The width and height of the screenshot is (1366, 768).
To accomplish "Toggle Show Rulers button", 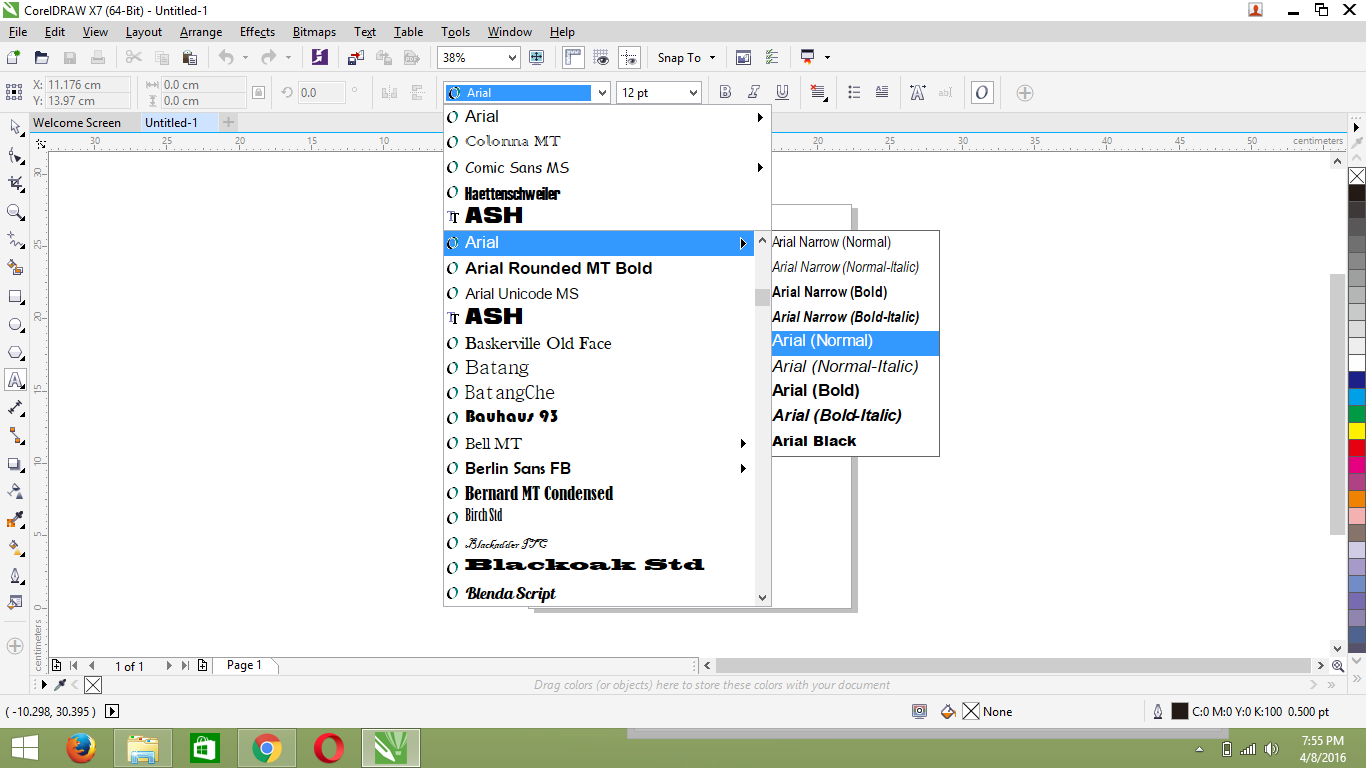I will [573, 58].
